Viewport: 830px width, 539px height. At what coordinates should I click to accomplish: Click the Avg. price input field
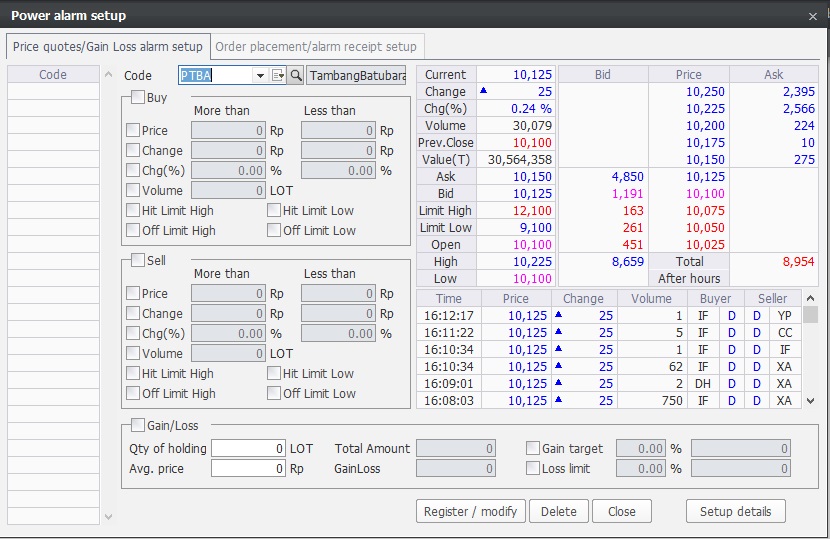pyautogui.click(x=248, y=469)
